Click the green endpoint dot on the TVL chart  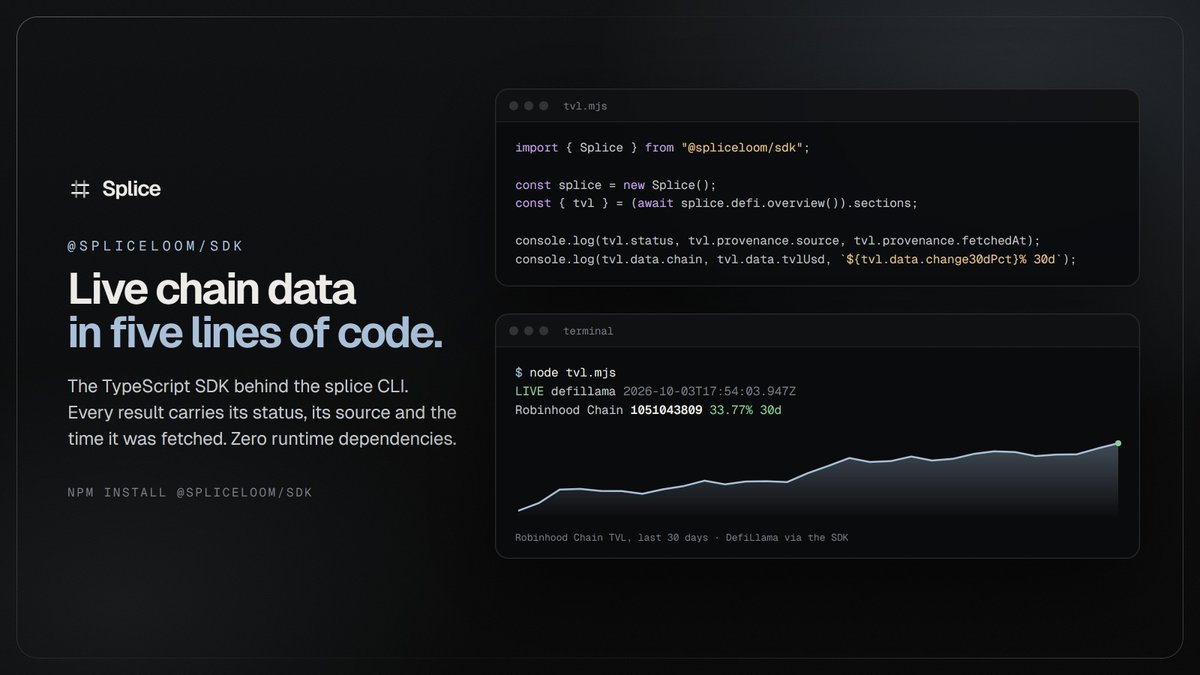(x=1118, y=443)
